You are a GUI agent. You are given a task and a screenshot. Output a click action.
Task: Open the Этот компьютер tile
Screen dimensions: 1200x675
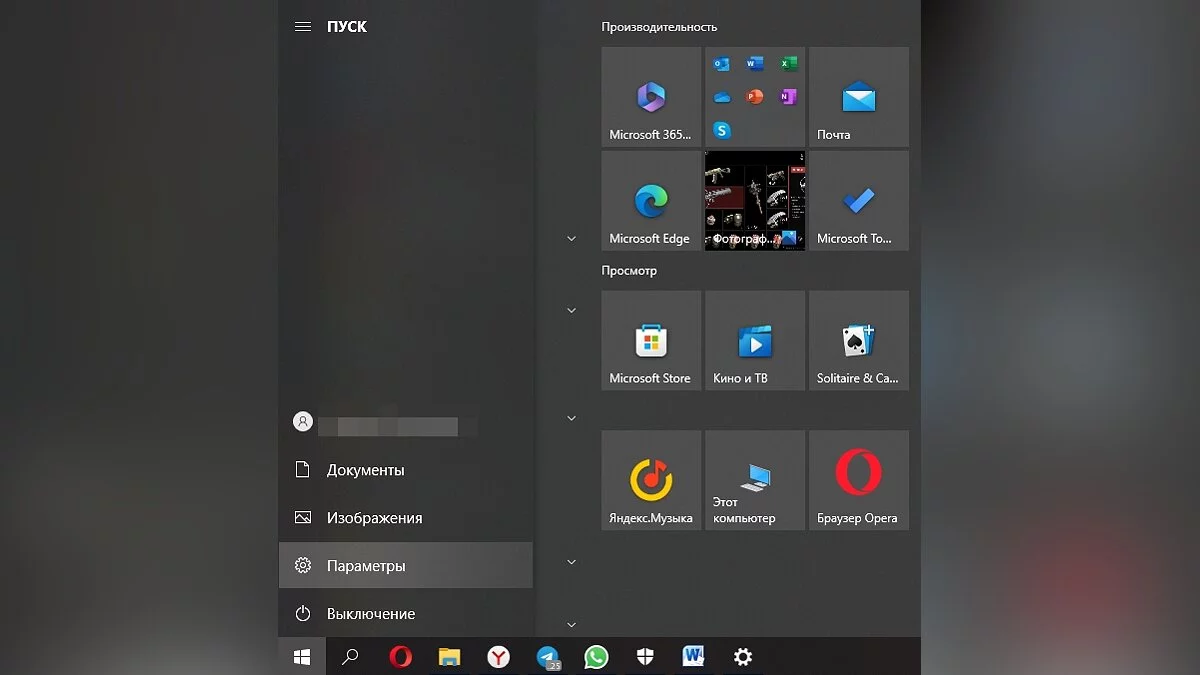click(x=755, y=480)
